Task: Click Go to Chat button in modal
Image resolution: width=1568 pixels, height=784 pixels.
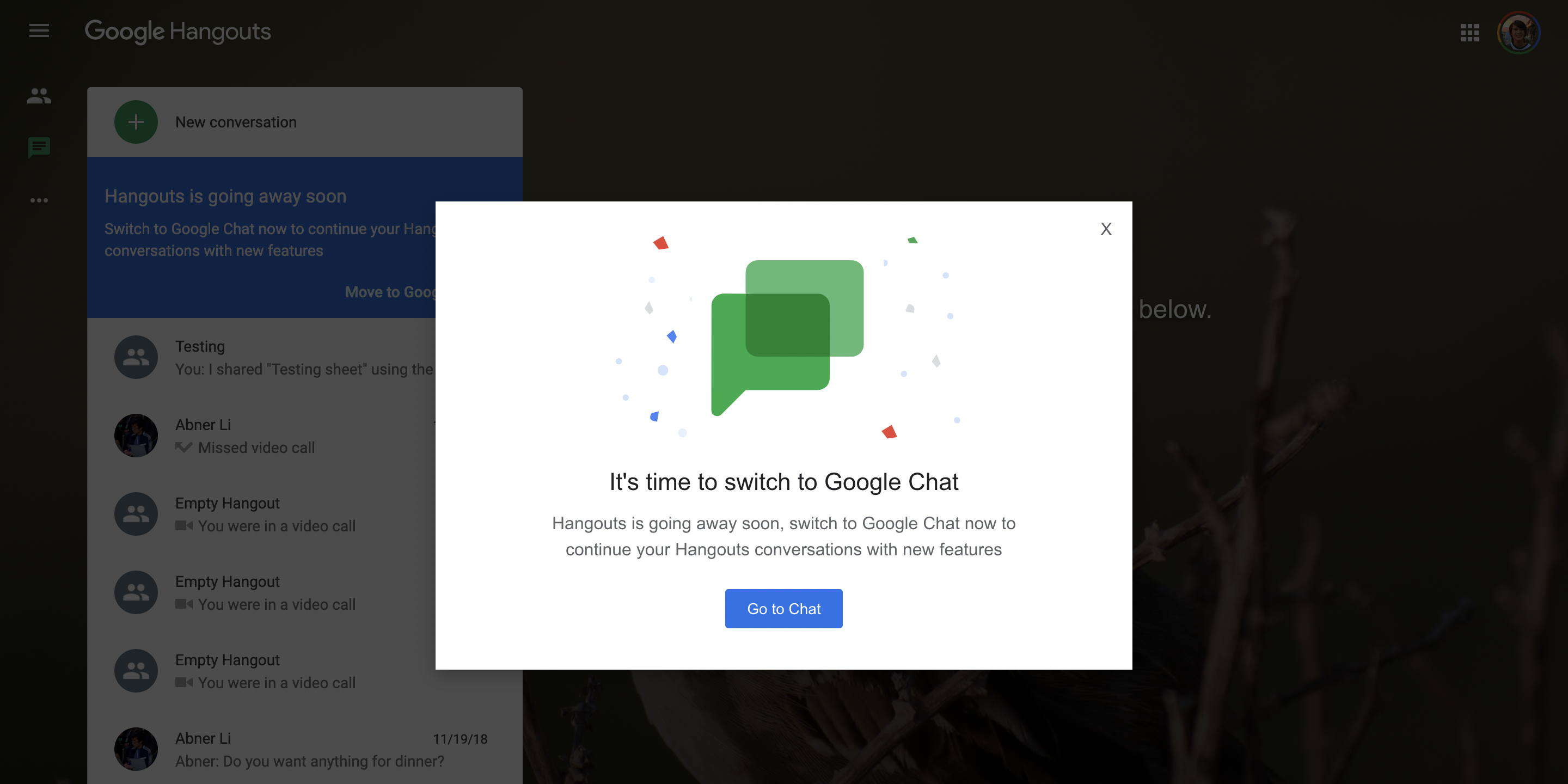Action: point(784,608)
